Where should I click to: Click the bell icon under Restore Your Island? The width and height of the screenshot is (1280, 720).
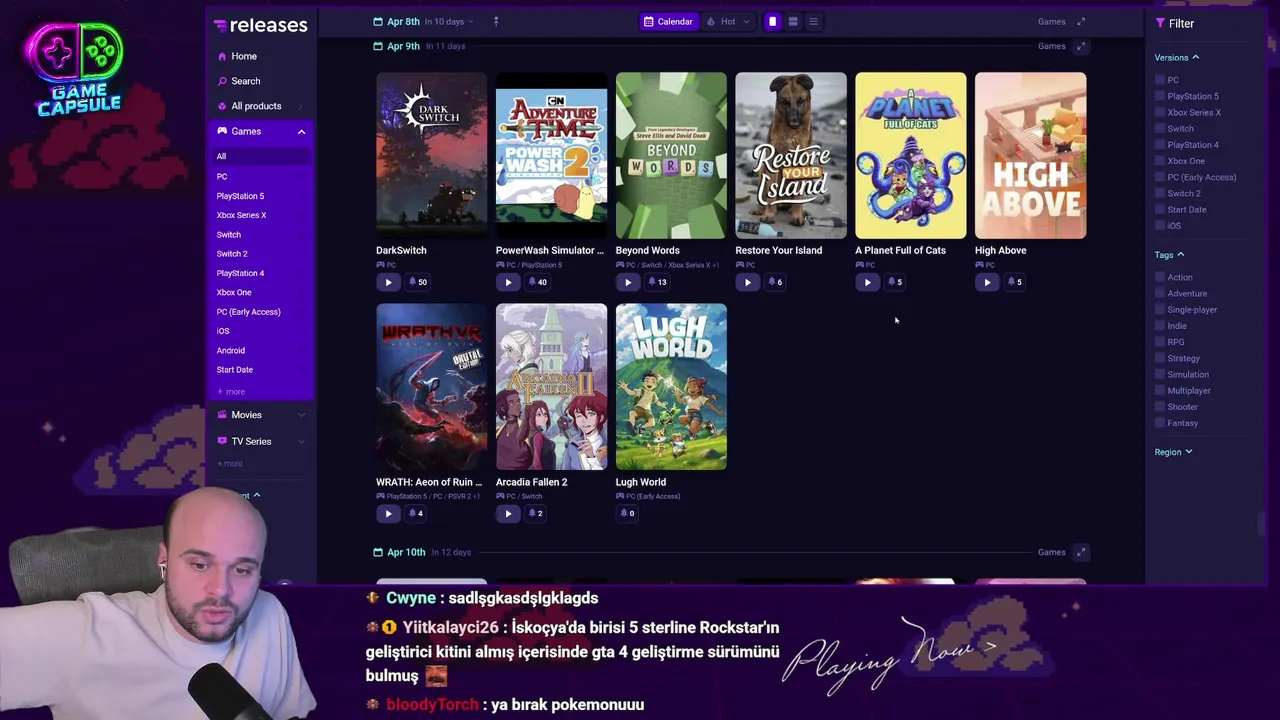click(x=774, y=282)
